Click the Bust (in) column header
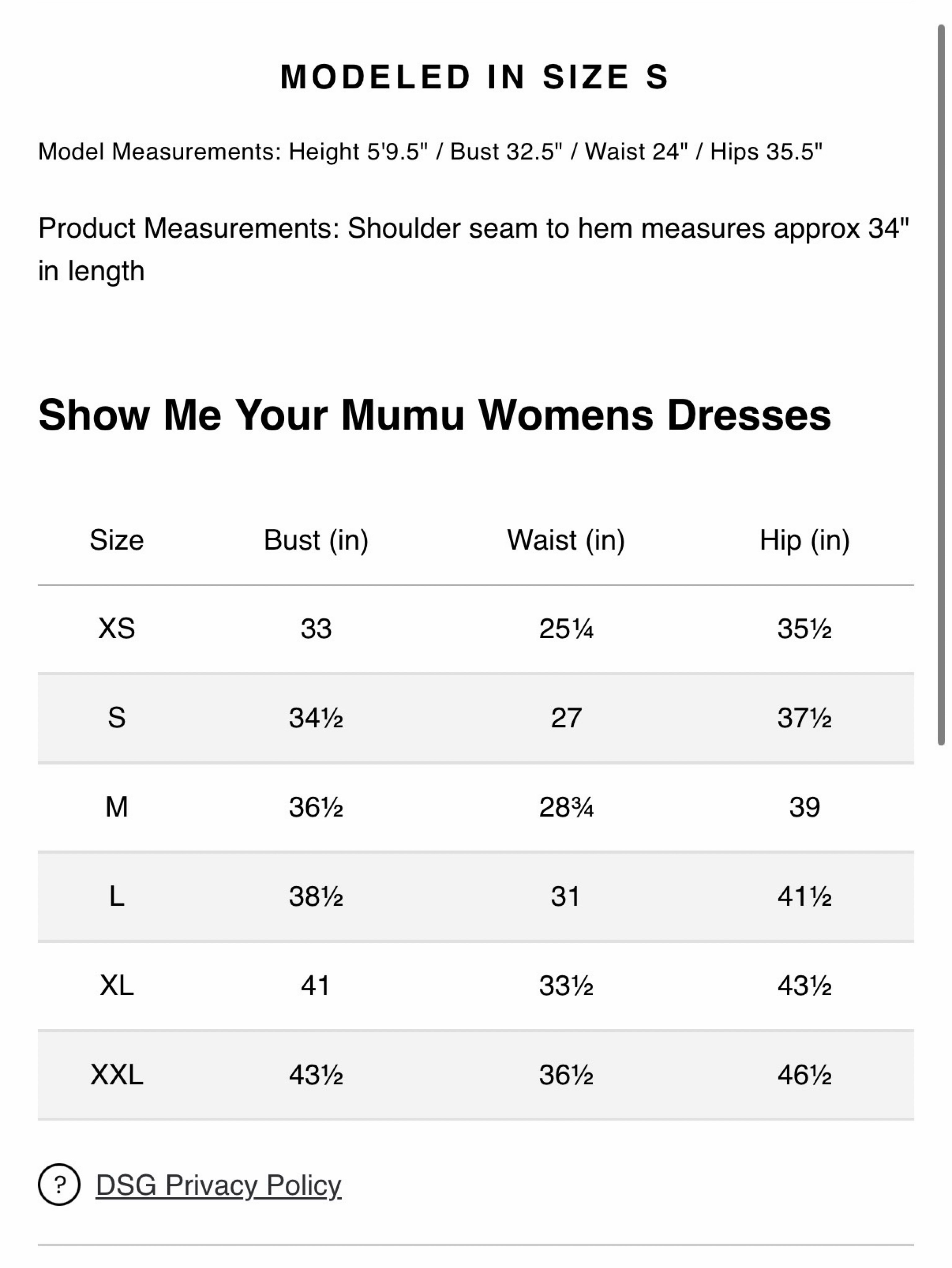The width and height of the screenshot is (952, 1268). (316, 541)
